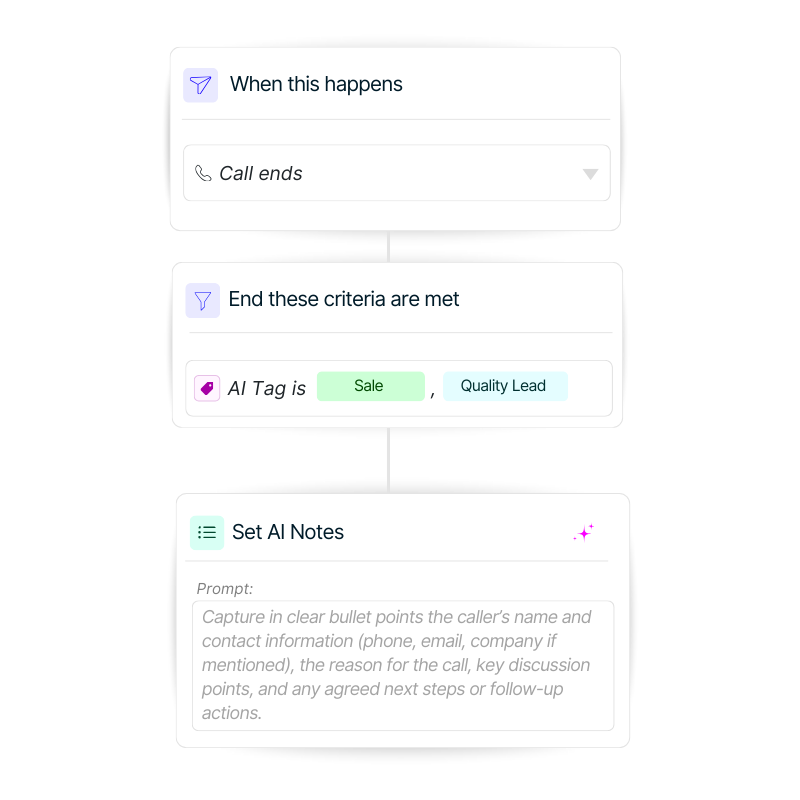Click the "Prompt:" label

[x=225, y=588]
